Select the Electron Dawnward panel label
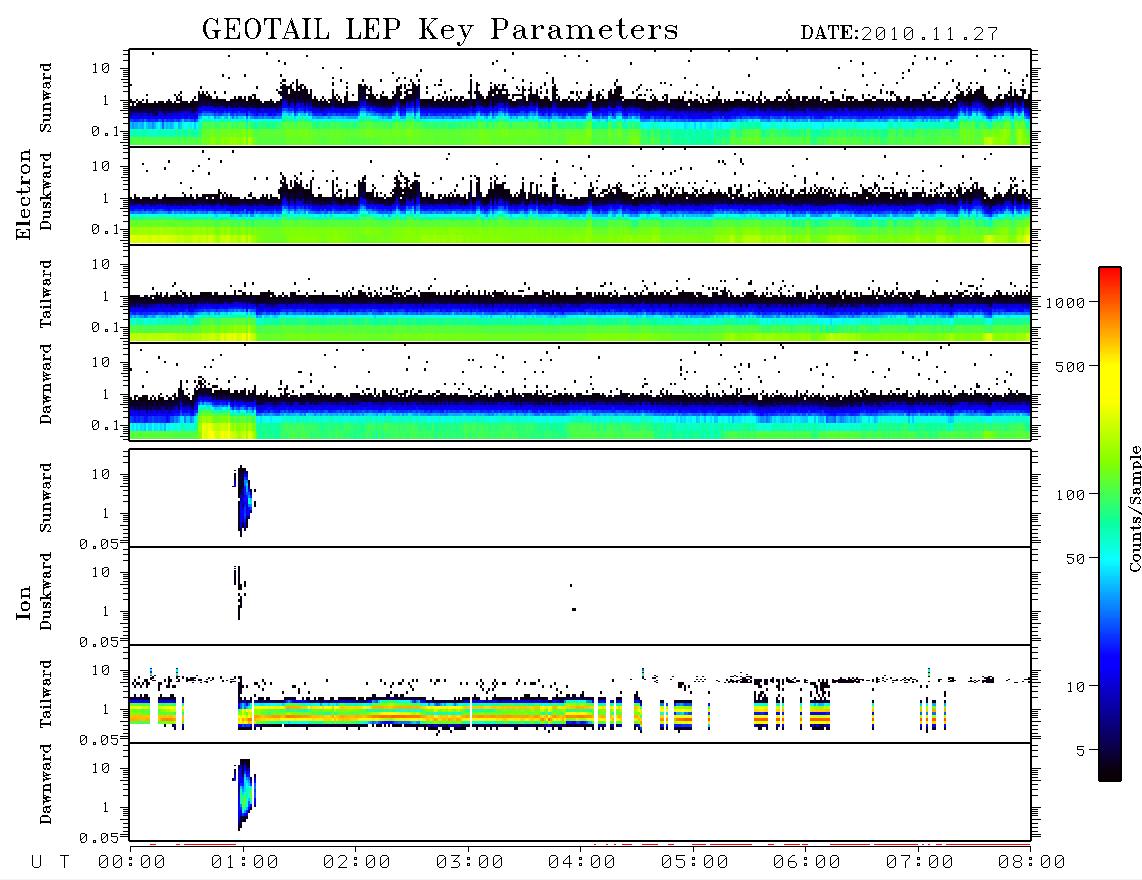Image resolution: width=1142 pixels, height=880 pixels. click(x=46, y=384)
